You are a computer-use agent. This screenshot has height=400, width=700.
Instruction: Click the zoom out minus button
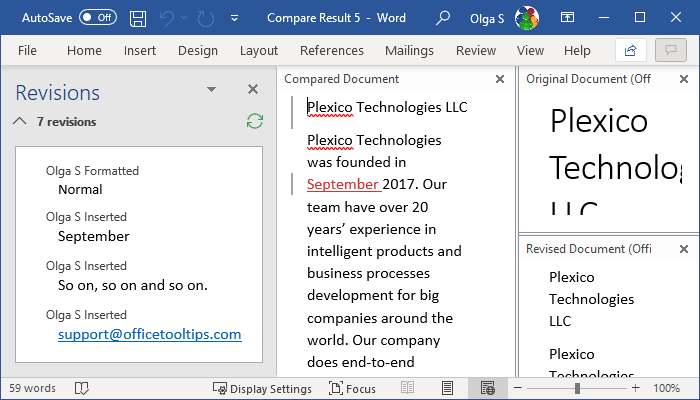(518, 388)
